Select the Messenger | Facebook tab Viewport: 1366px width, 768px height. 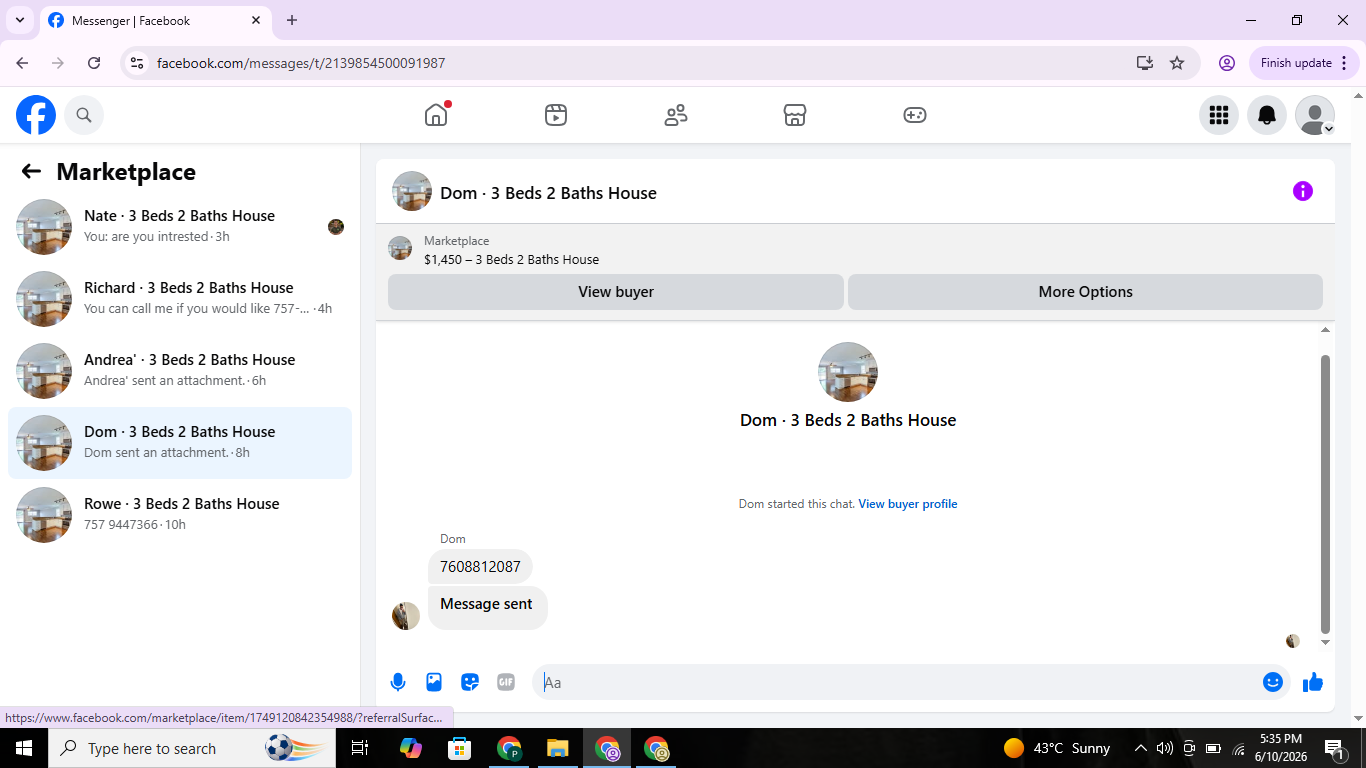point(156,20)
